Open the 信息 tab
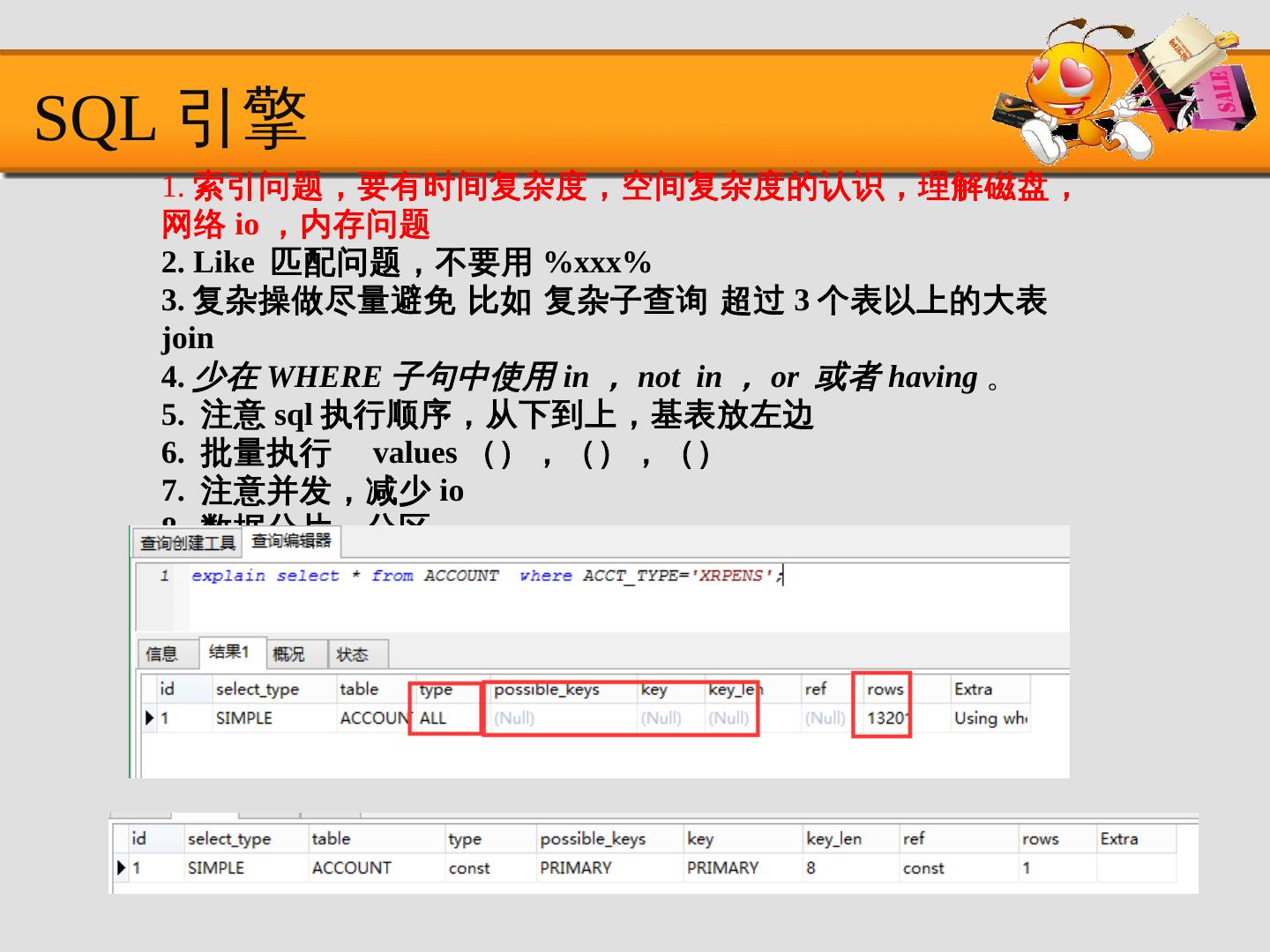1270x952 pixels. tap(161, 654)
